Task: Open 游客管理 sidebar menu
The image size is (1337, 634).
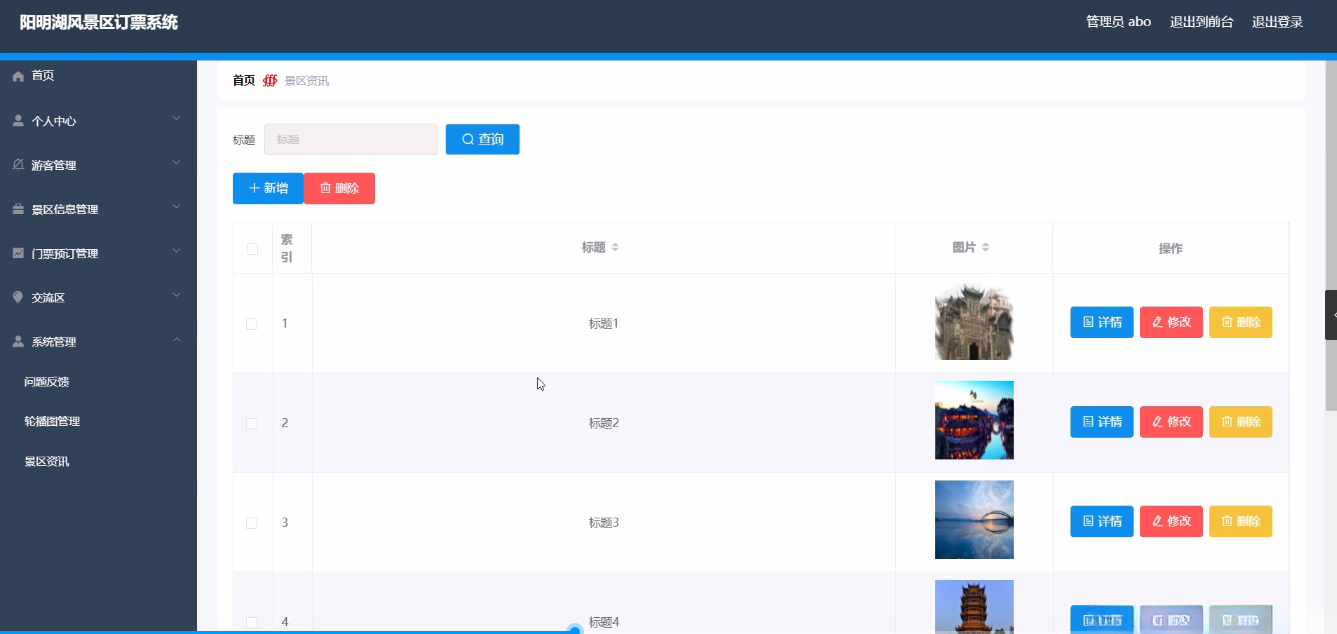Action: pyautogui.click(x=98, y=165)
